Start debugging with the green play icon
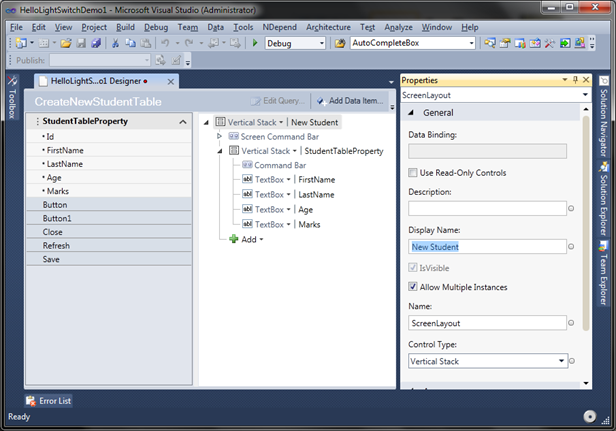The image size is (616, 431). coord(255,43)
